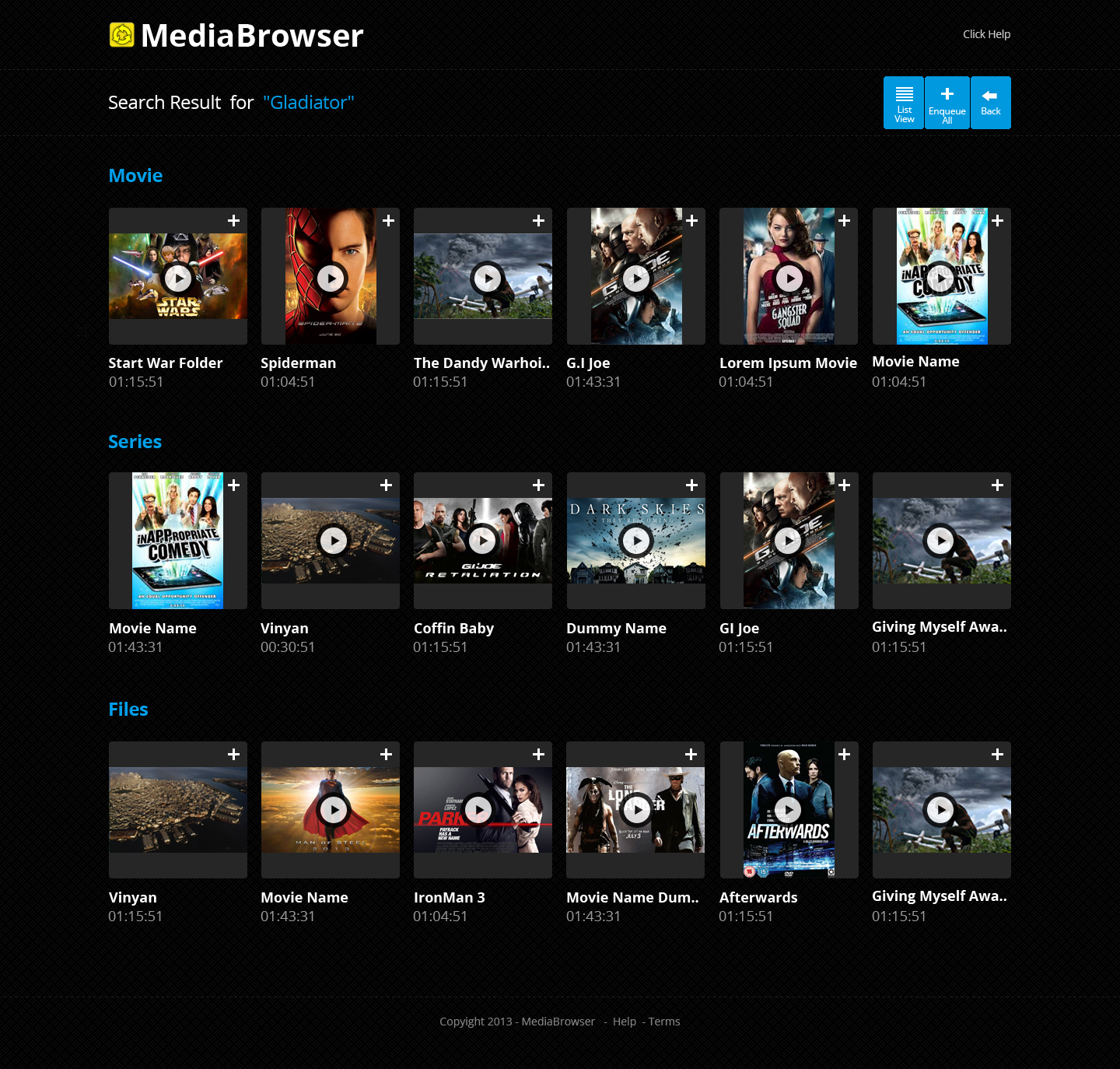The width and height of the screenshot is (1120, 1069).
Task: Click the Files section heading
Action: pyautogui.click(x=128, y=710)
